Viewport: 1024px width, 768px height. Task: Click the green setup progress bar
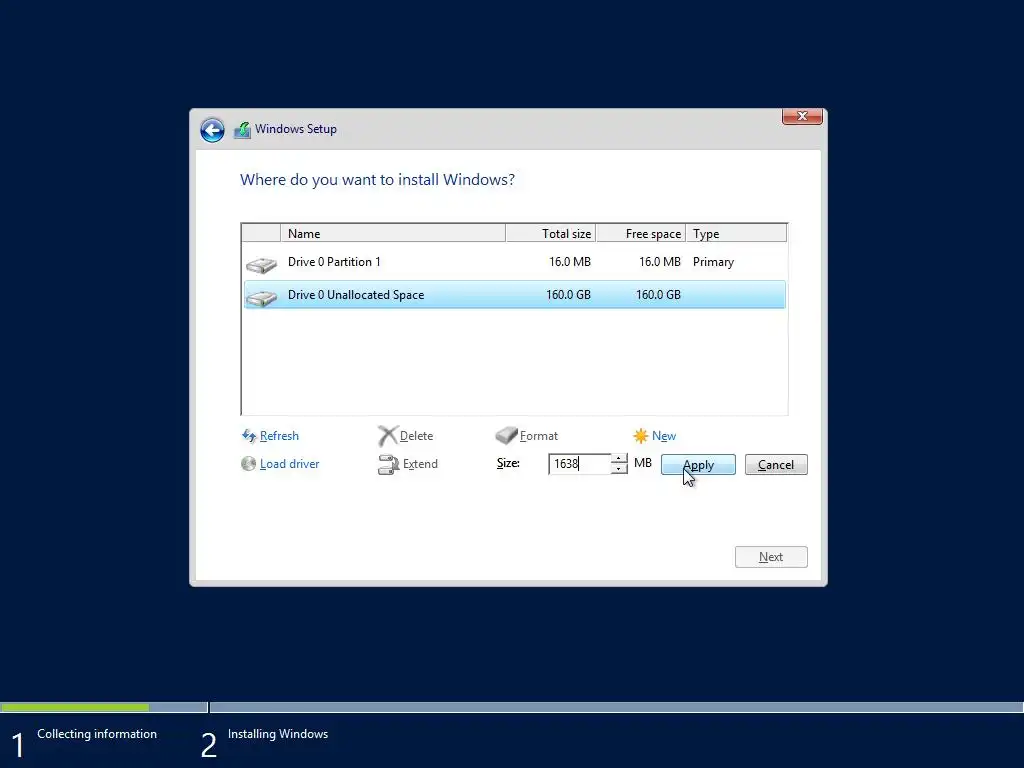click(74, 707)
